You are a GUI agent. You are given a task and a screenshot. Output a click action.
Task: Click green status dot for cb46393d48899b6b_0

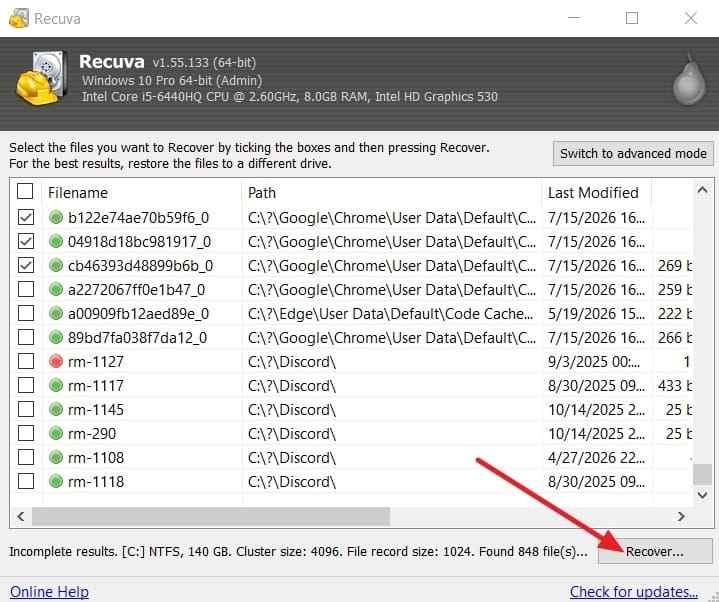tap(56, 265)
